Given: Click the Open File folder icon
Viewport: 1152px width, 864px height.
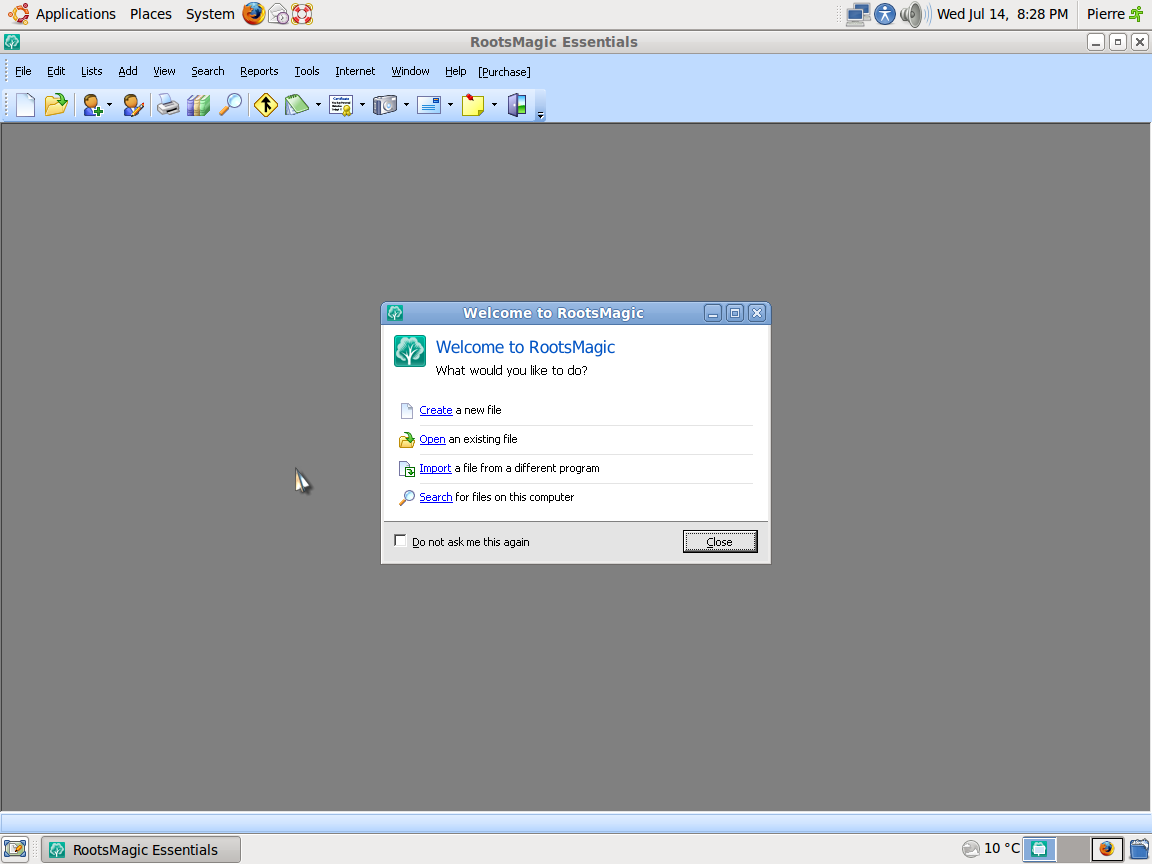Looking at the screenshot, I should click(x=56, y=105).
